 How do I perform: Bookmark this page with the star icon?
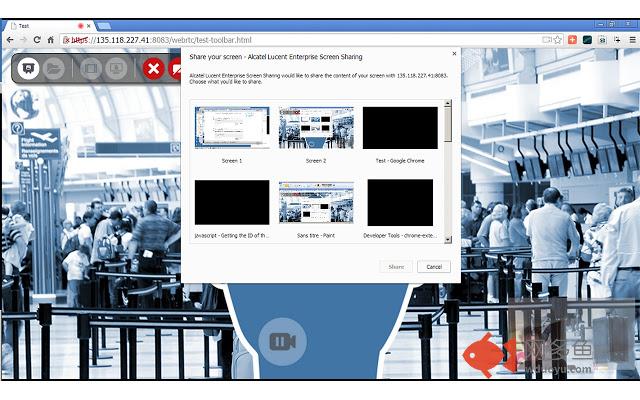pyautogui.click(x=558, y=39)
